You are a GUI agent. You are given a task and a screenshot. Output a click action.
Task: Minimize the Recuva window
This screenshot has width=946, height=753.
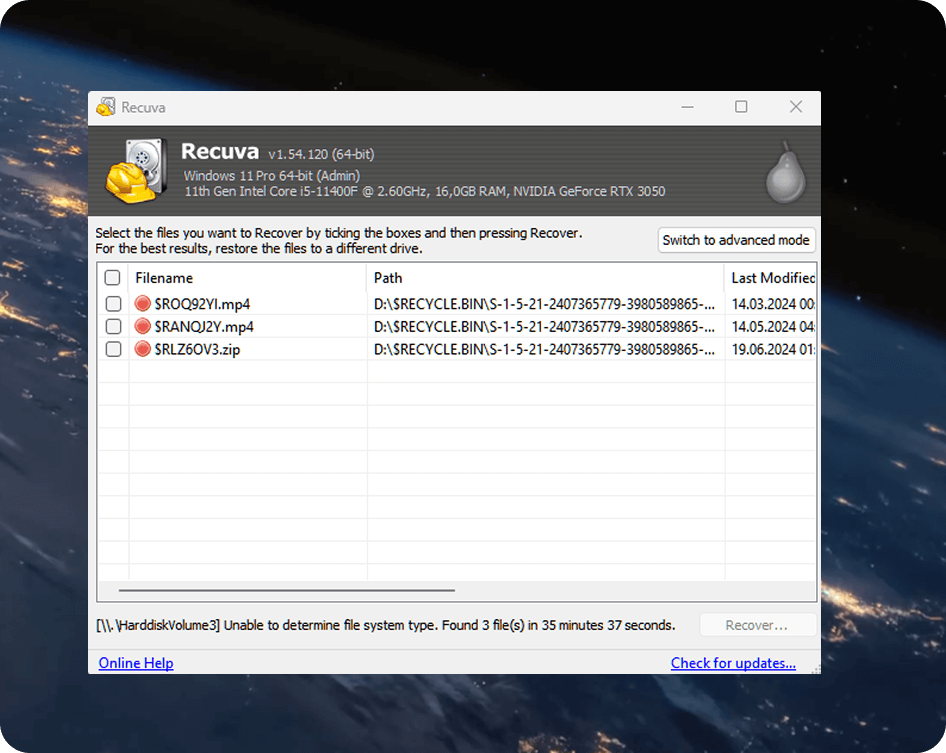(x=687, y=107)
